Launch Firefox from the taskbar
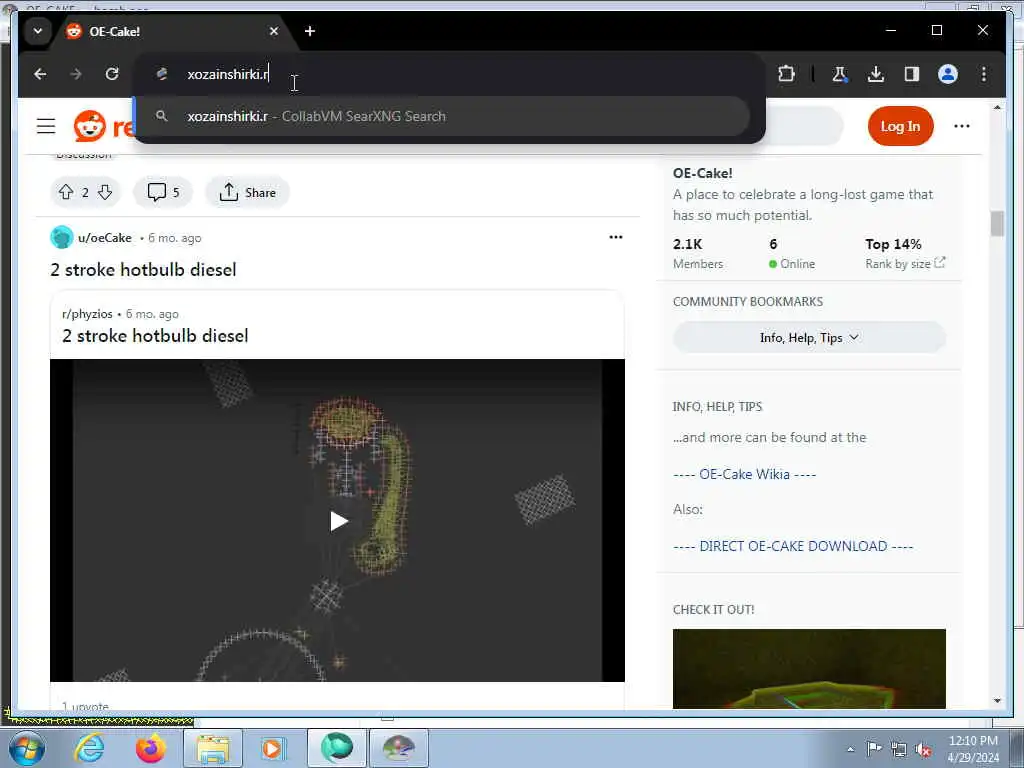The height and width of the screenshot is (768, 1024). [150, 748]
